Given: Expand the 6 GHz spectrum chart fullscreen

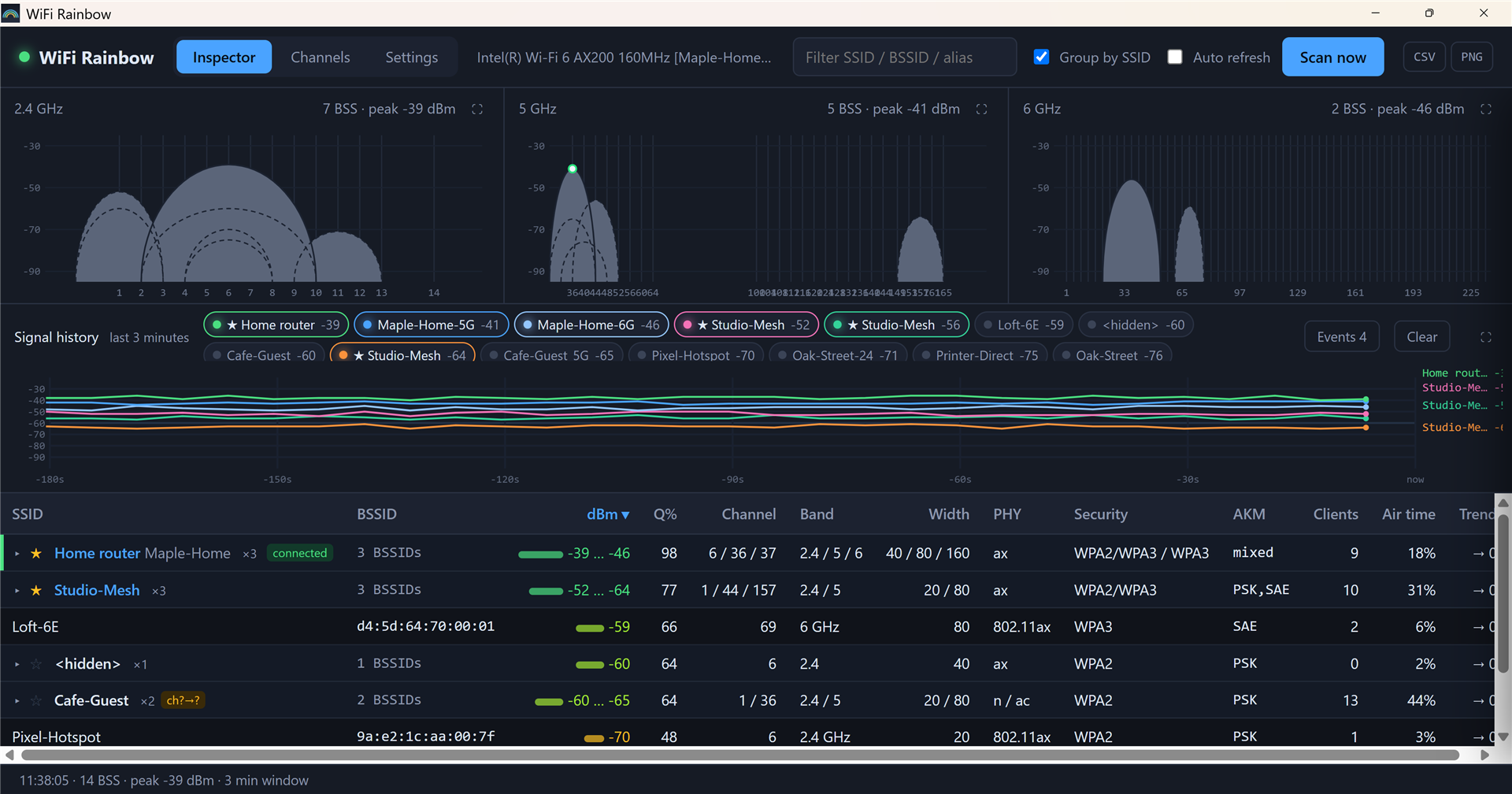Looking at the screenshot, I should click(1486, 109).
